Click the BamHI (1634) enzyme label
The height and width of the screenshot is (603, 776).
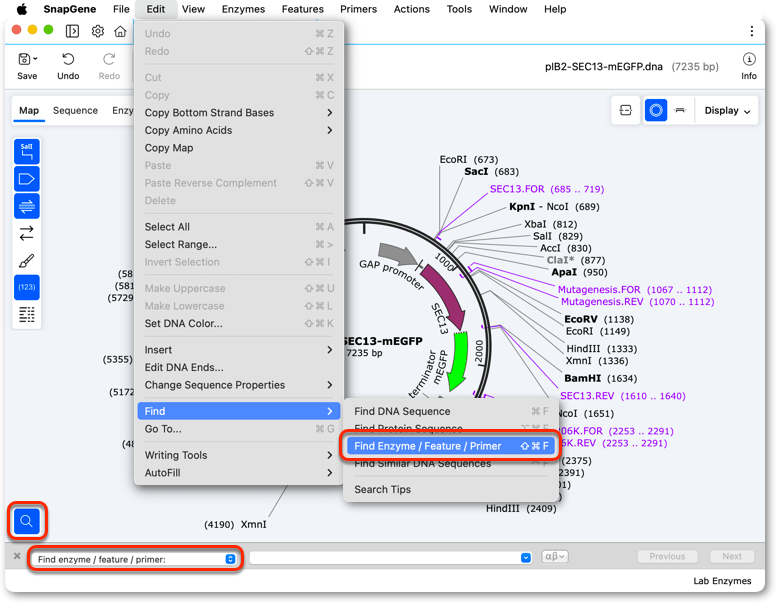(600, 378)
